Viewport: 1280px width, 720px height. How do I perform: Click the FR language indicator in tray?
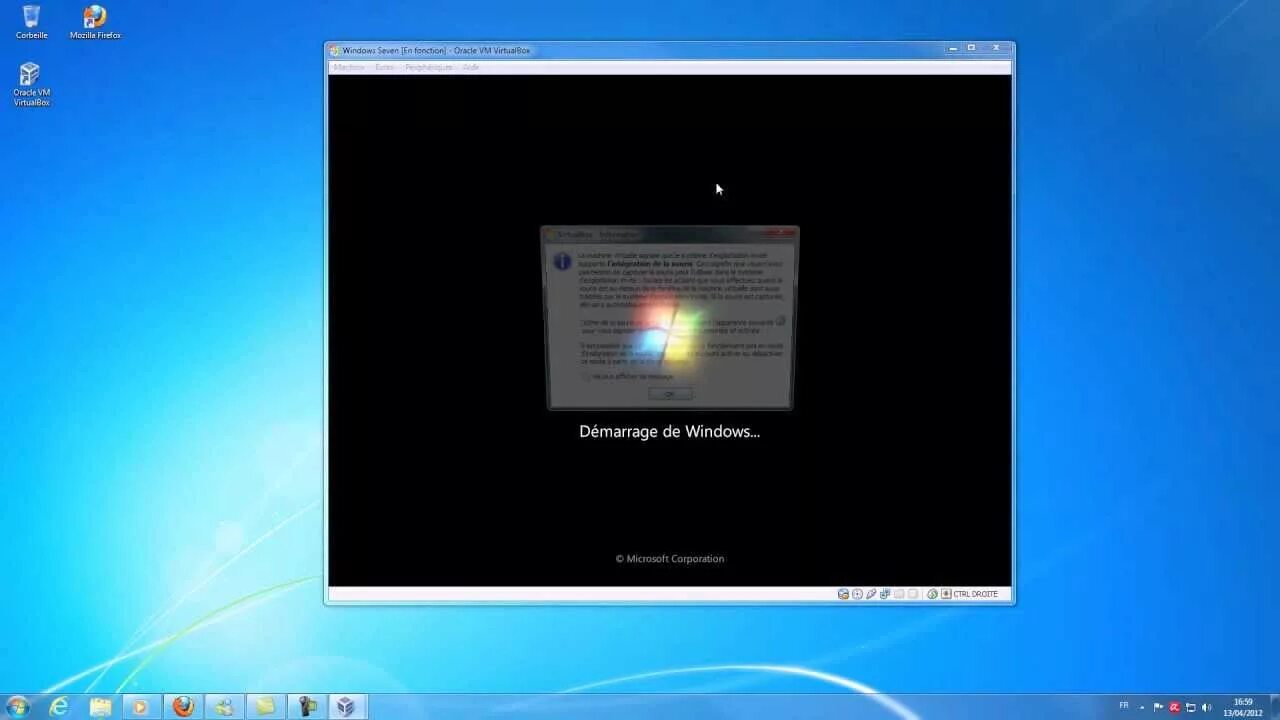pos(1124,705)
